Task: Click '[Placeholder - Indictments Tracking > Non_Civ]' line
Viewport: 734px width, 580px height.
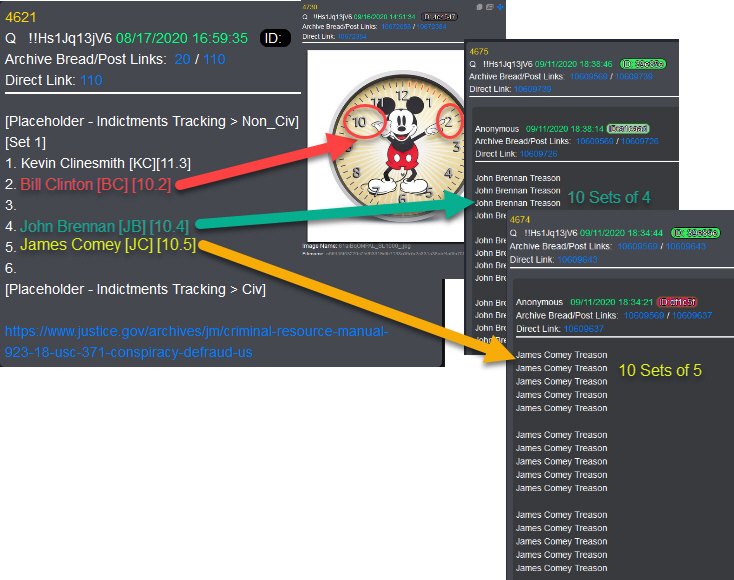Action: (152, 121)
